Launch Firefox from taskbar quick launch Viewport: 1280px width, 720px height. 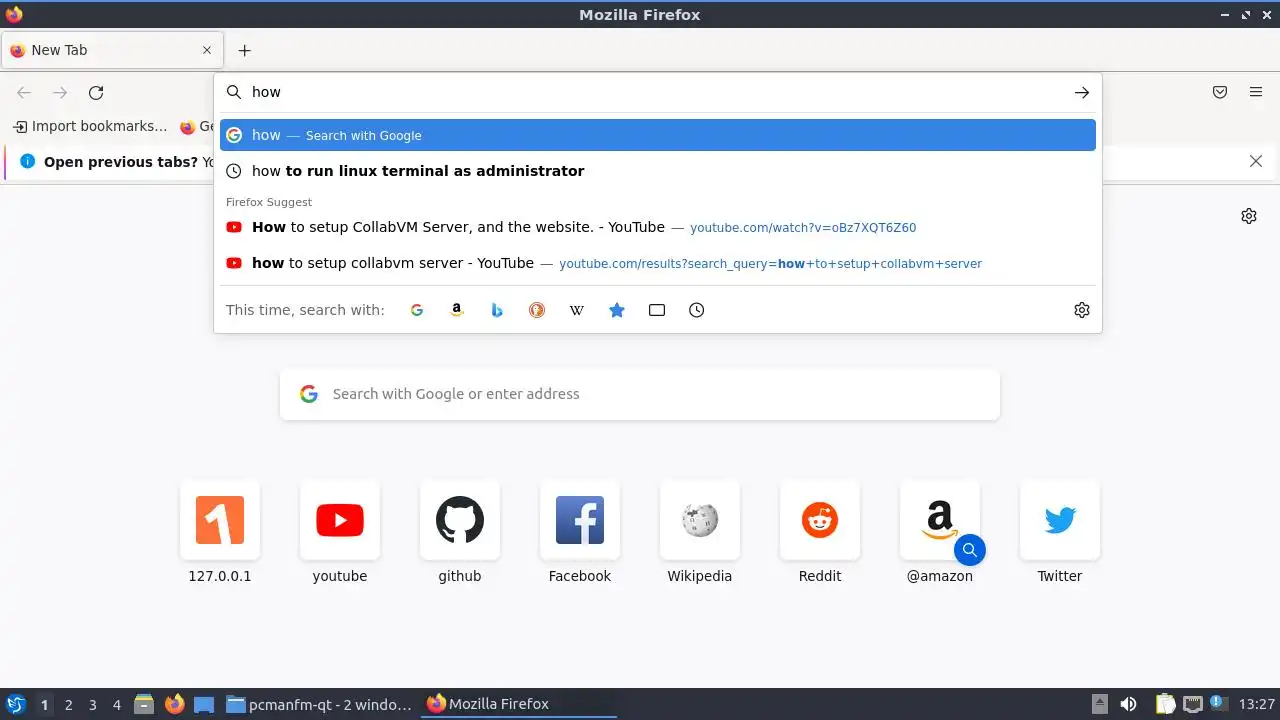pyautogui.click(x=175, y=704)
